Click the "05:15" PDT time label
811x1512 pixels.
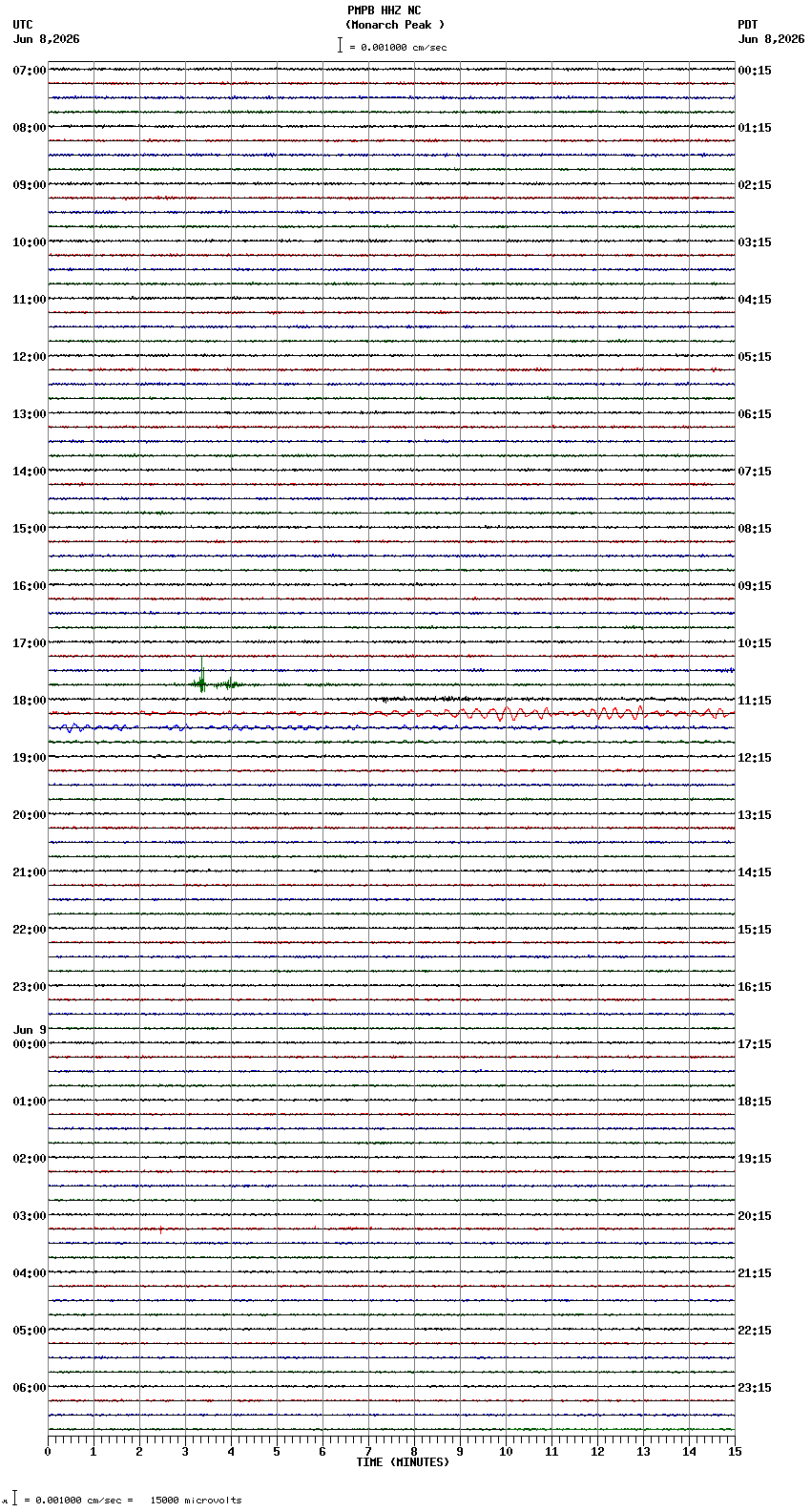pyautogui.click(x=755, y=357)
